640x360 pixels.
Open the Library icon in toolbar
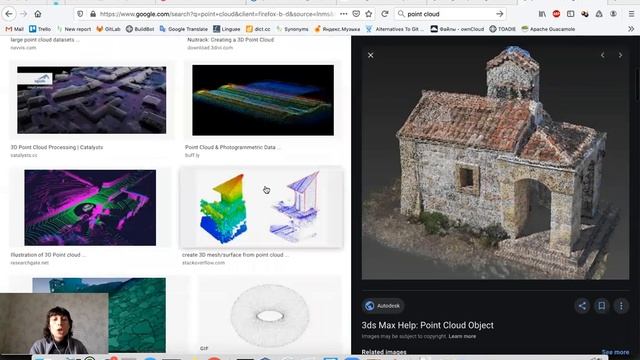coord(542,14)
